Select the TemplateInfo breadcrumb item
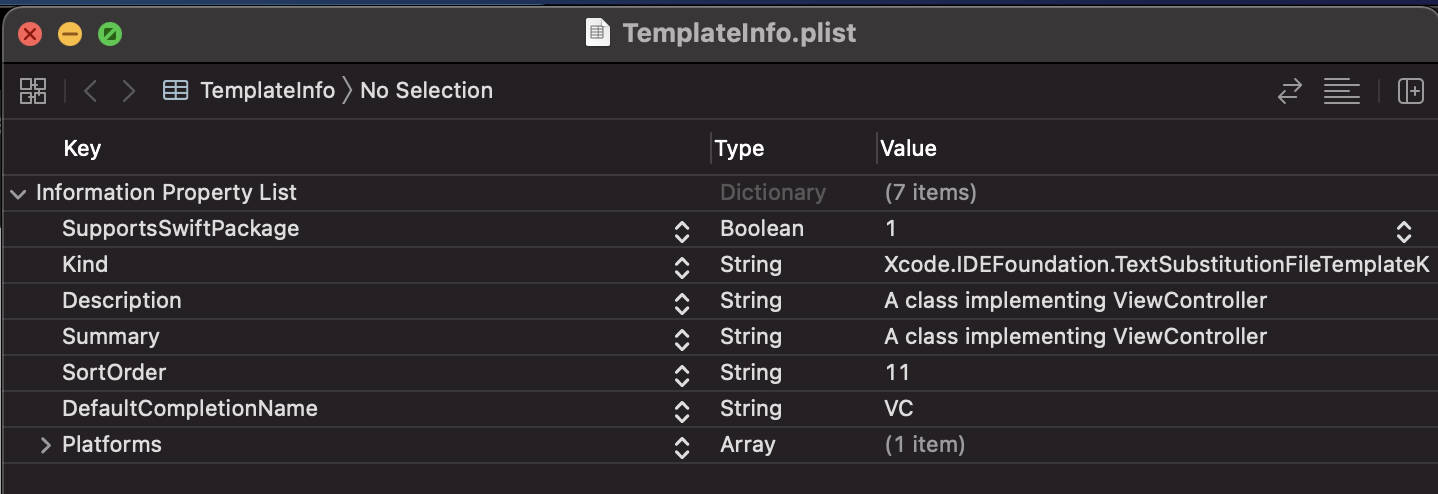This screenshot has width=1438, height=494. 267,91
